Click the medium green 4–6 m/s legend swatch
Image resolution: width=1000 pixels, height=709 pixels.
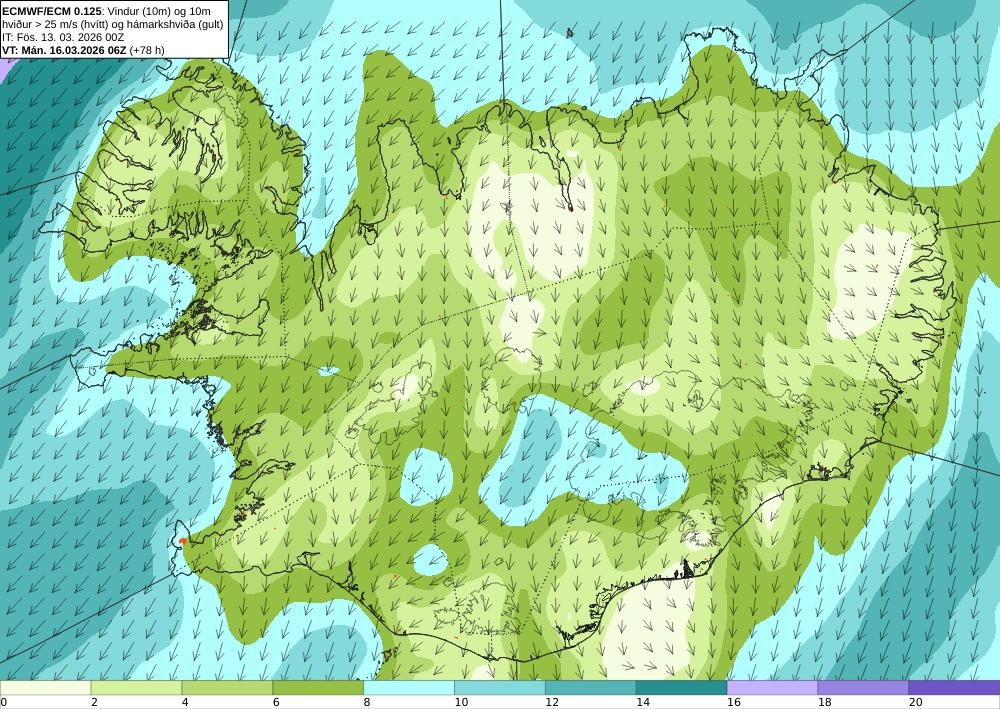click(x=227, y=687)
